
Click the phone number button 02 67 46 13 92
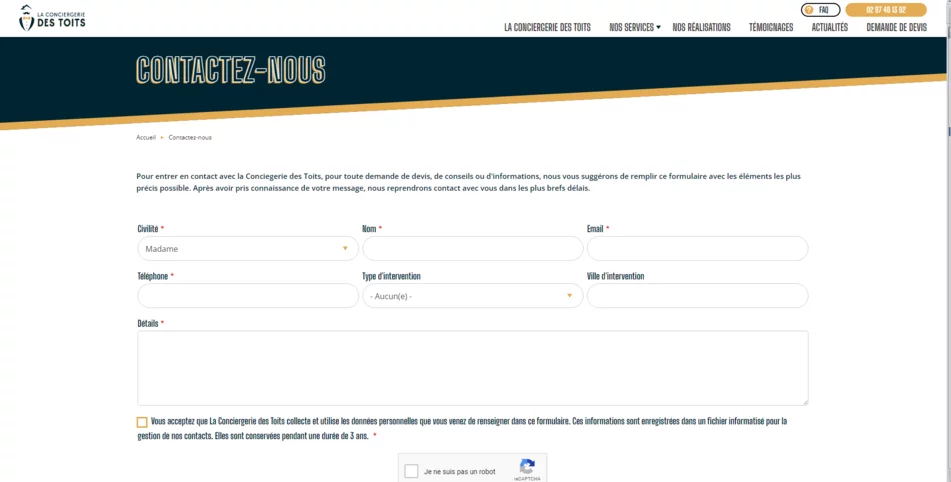(885, 10)
